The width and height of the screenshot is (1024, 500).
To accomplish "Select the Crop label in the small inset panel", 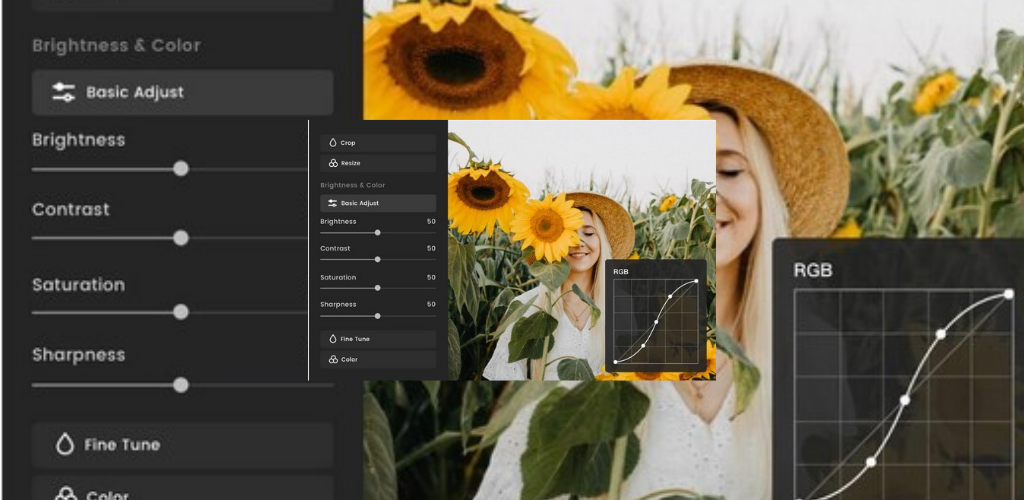I will pyautogui.click(x=348, y=143).
